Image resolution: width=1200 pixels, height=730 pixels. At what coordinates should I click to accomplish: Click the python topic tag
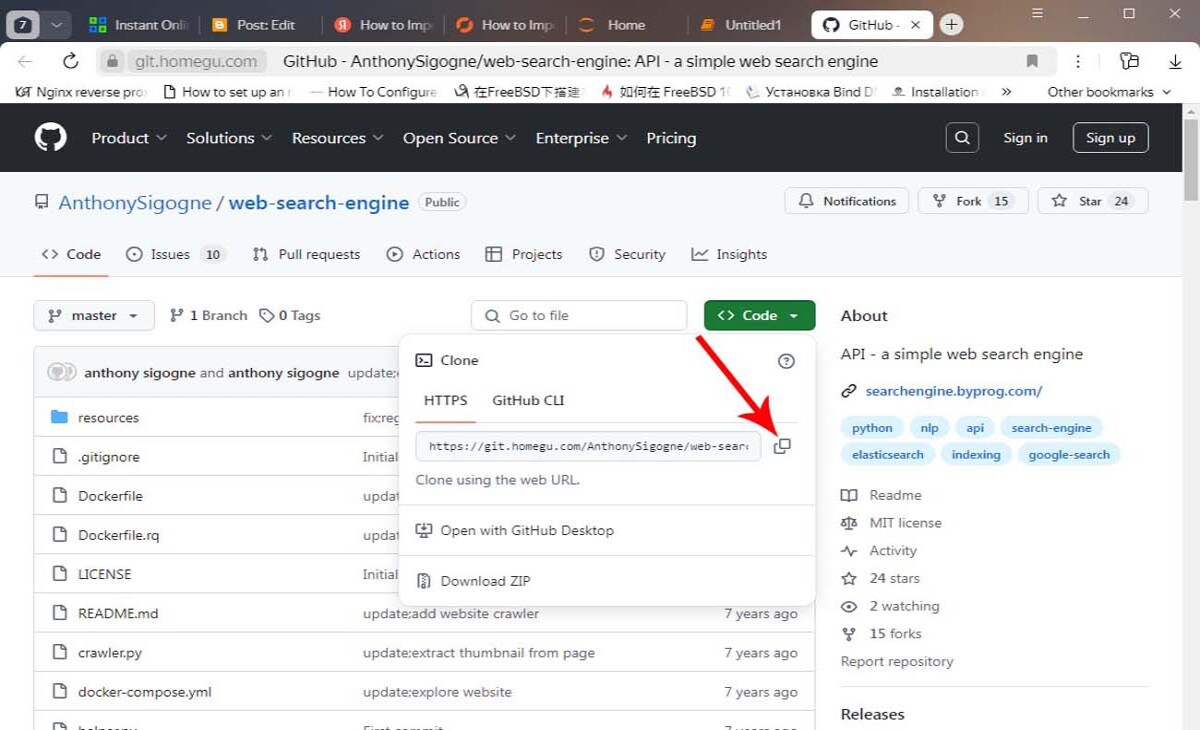tap(872, 428)
